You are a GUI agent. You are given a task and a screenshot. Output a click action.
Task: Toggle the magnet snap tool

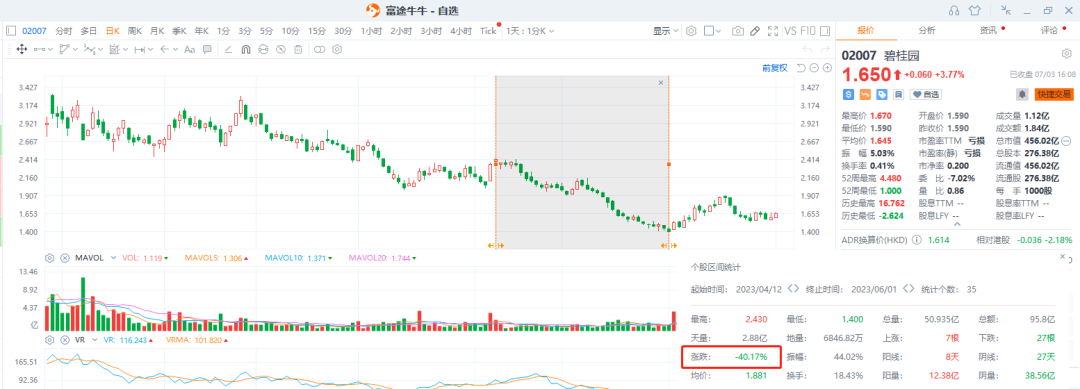point(246,49)
